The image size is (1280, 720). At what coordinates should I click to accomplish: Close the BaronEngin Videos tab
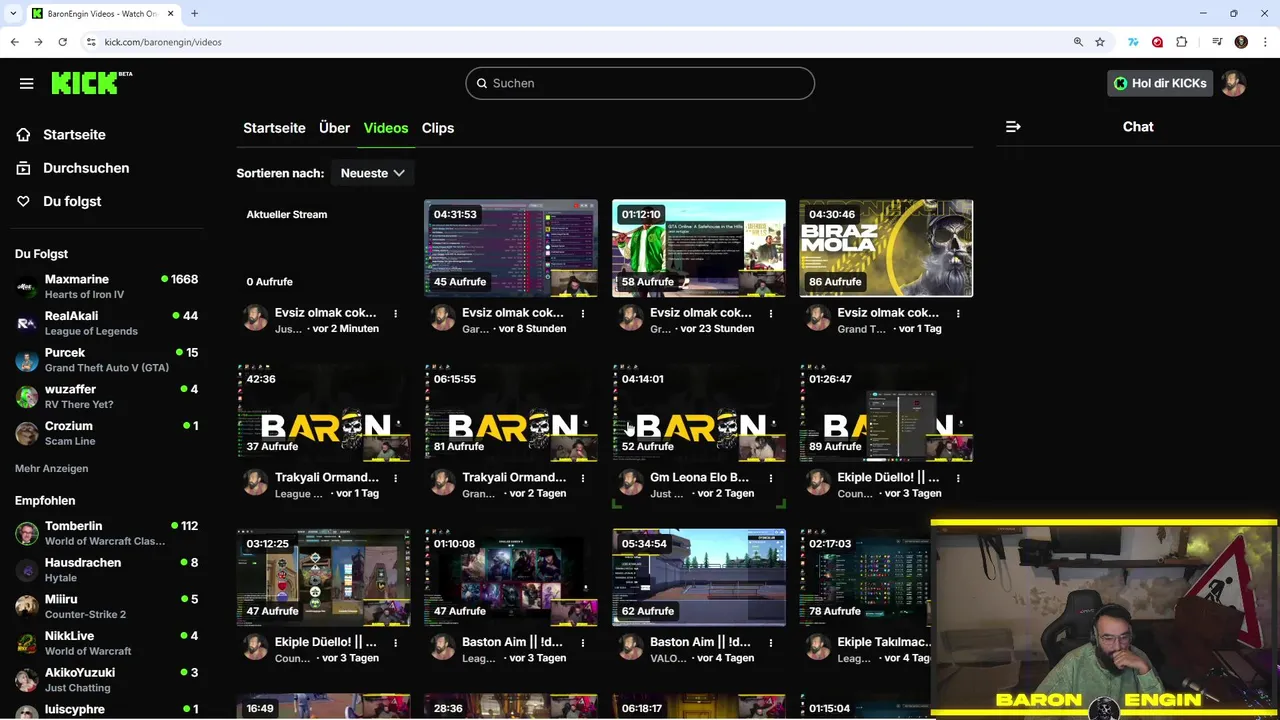tap(170, 13)
